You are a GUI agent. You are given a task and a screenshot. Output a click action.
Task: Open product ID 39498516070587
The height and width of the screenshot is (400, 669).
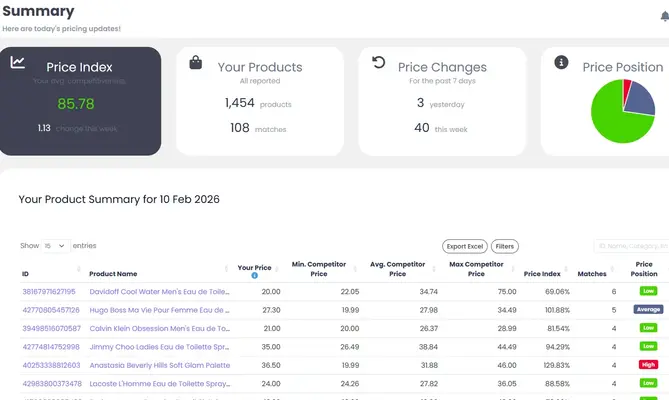pos(52,328)
